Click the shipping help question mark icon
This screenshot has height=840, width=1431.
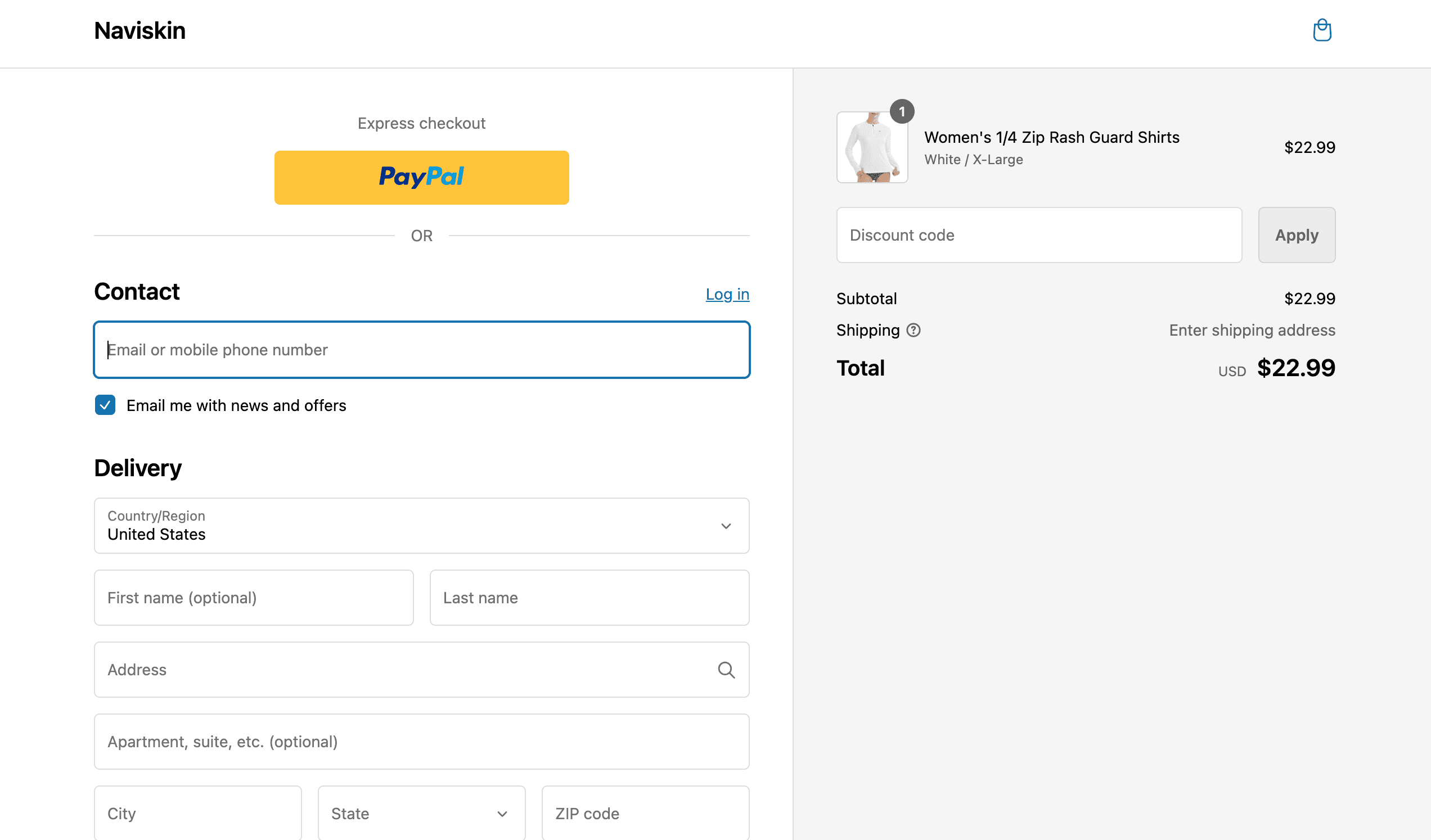(913, 331)
